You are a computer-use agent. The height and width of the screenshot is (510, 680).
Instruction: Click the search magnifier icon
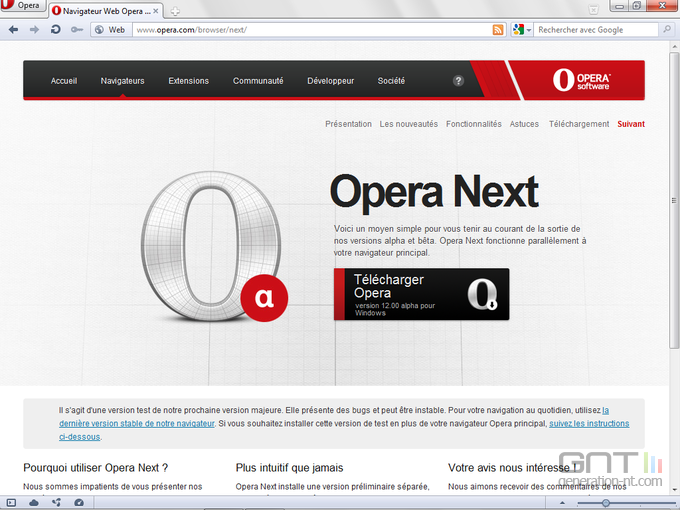pos(667,29)
